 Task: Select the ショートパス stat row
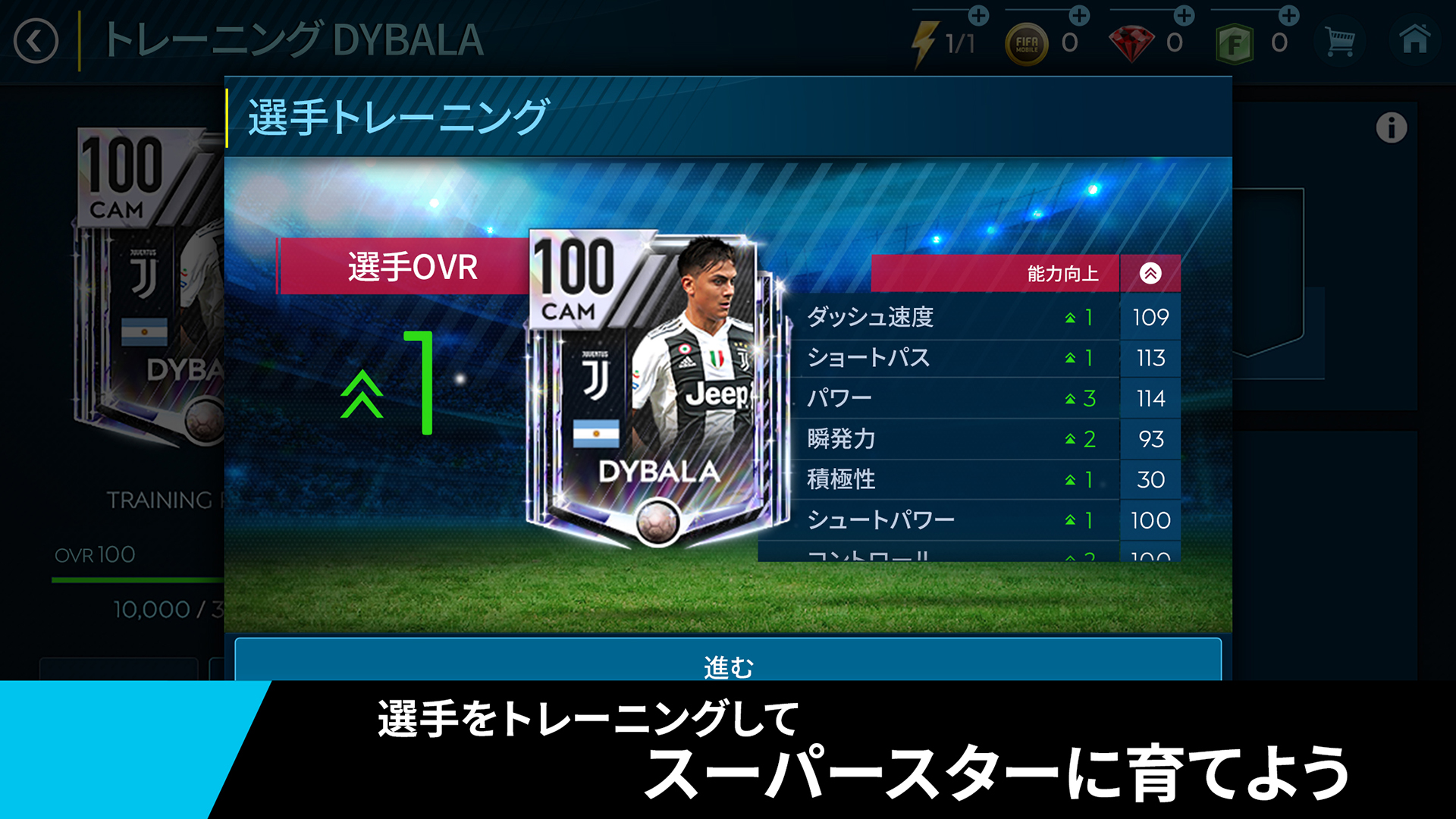click(x=984, y=358)
